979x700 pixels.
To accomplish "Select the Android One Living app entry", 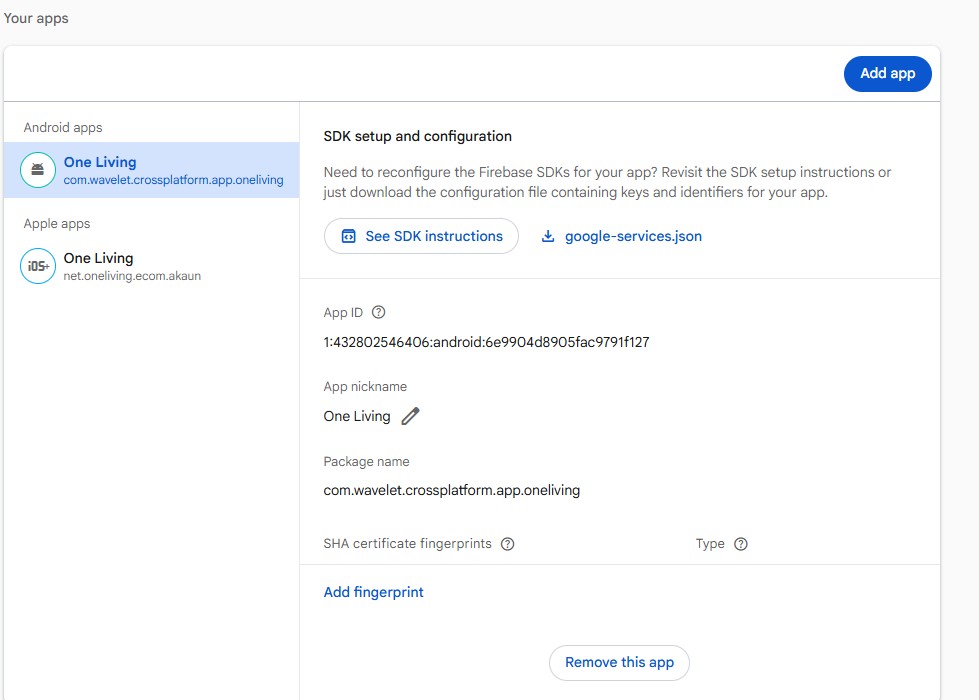I will [150, 169].
